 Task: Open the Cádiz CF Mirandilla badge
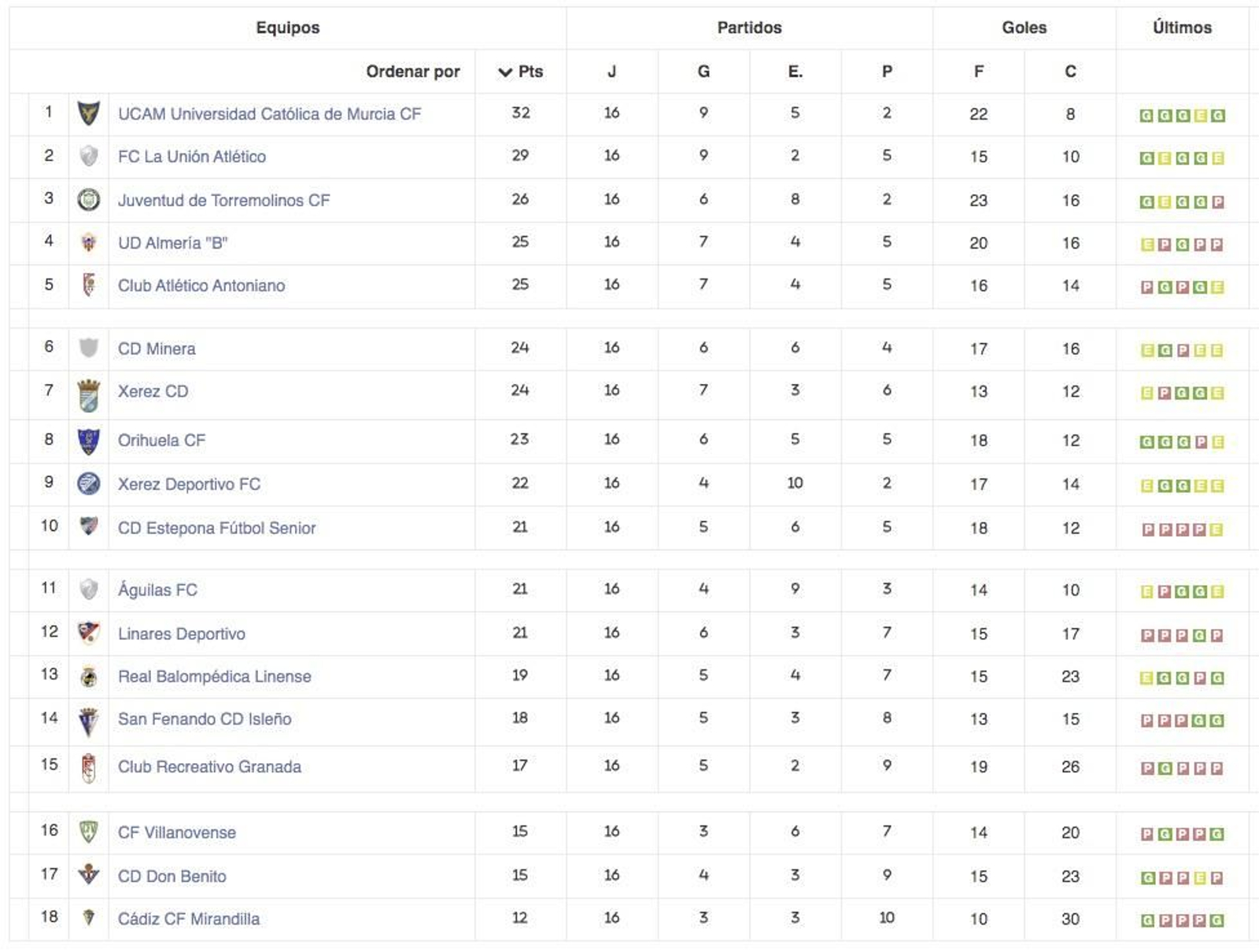pyautogui.click(x=89, y=918)
